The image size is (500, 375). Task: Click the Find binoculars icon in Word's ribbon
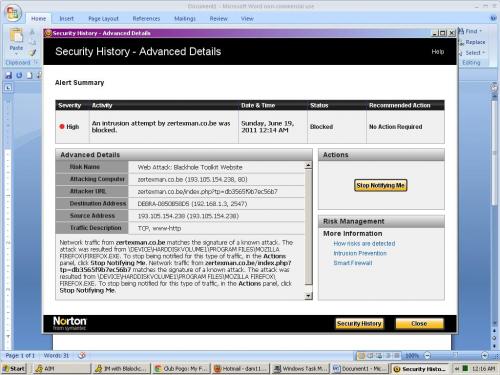point(461,31)
